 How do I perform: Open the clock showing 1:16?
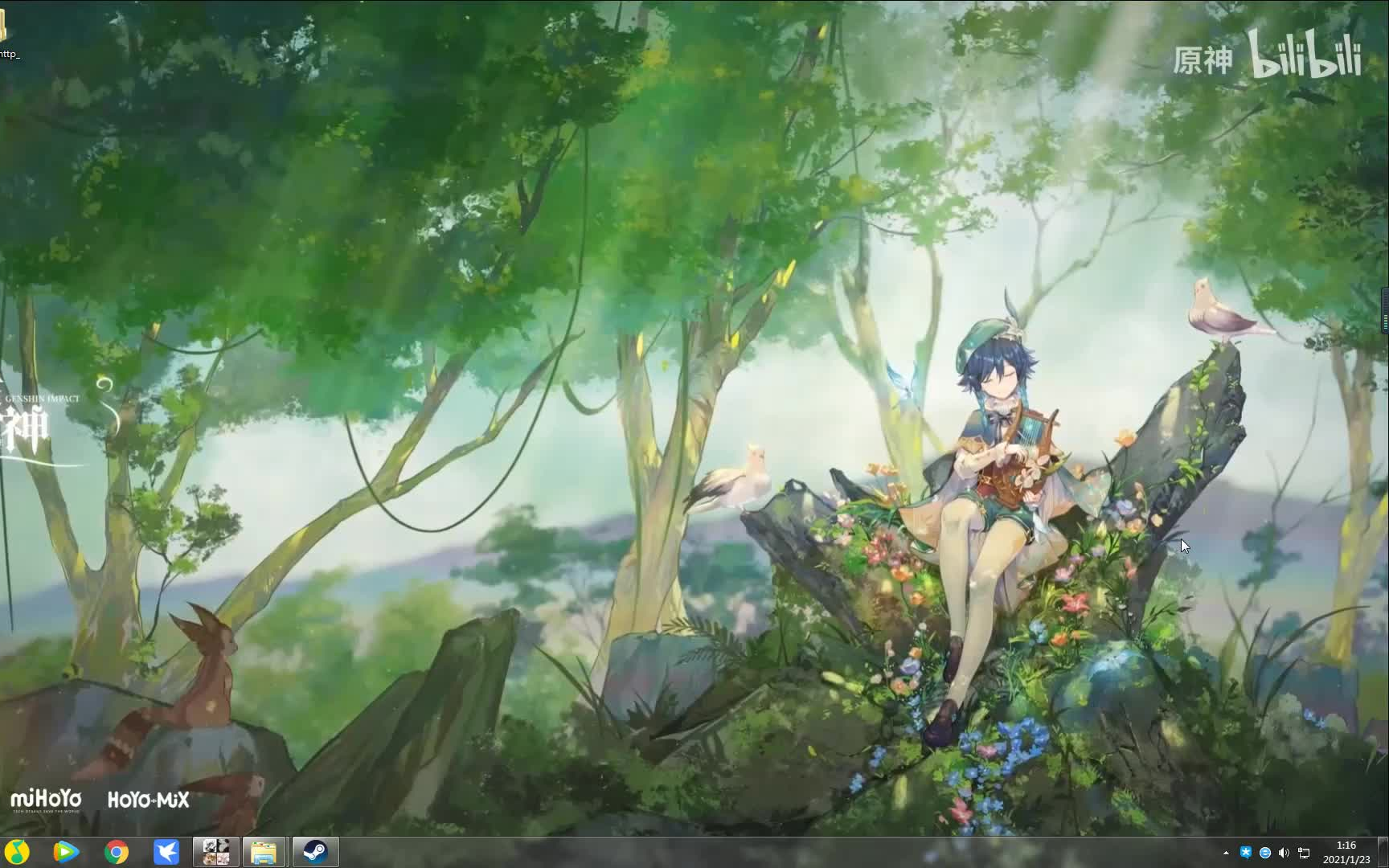click(x=1346, y=852)
